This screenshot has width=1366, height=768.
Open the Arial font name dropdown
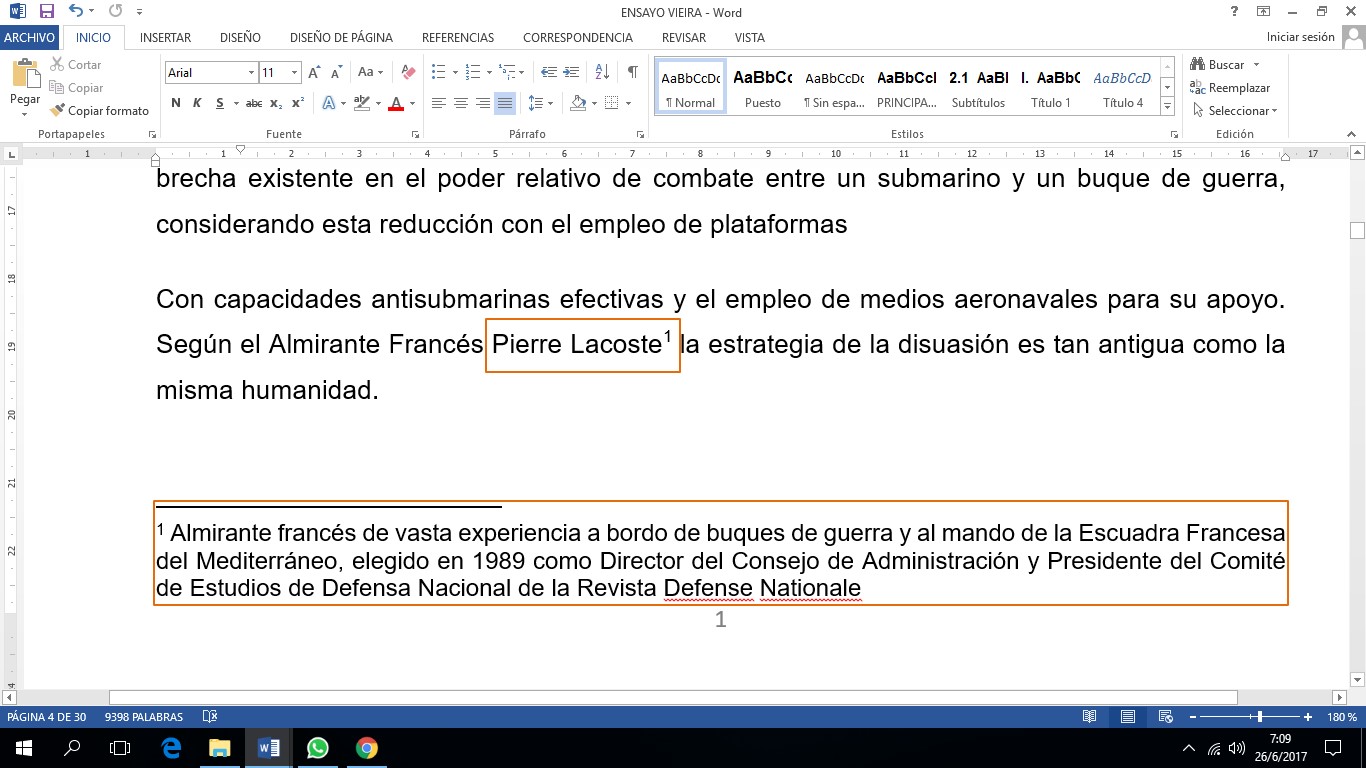point(252,73)
